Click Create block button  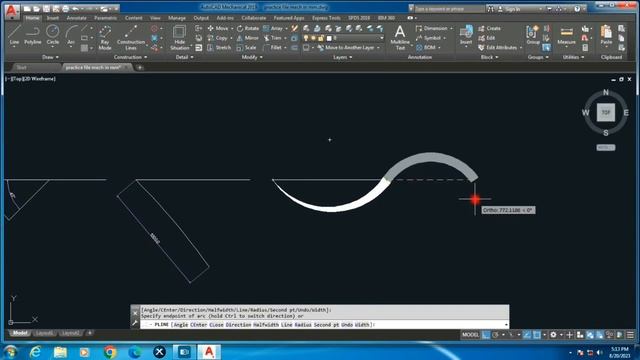[x=489, y=28]
